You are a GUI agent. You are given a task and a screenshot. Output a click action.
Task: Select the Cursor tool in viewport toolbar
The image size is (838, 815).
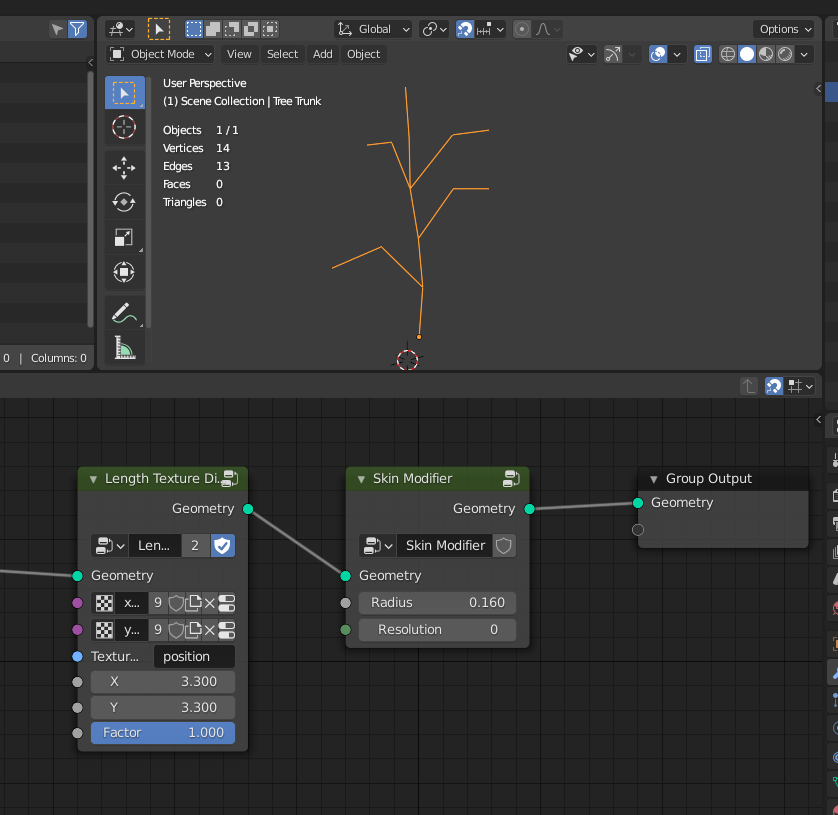[x=124, y=128]
